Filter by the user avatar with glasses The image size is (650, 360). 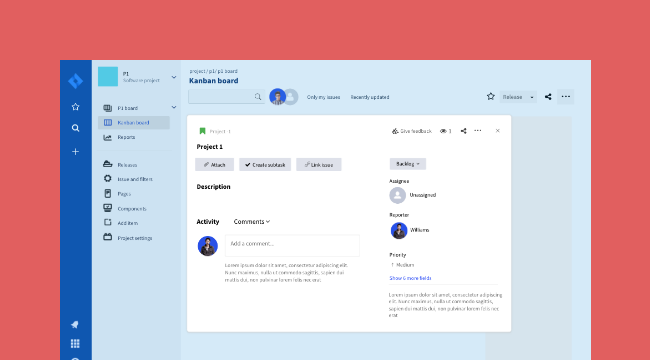pos(277,97)
